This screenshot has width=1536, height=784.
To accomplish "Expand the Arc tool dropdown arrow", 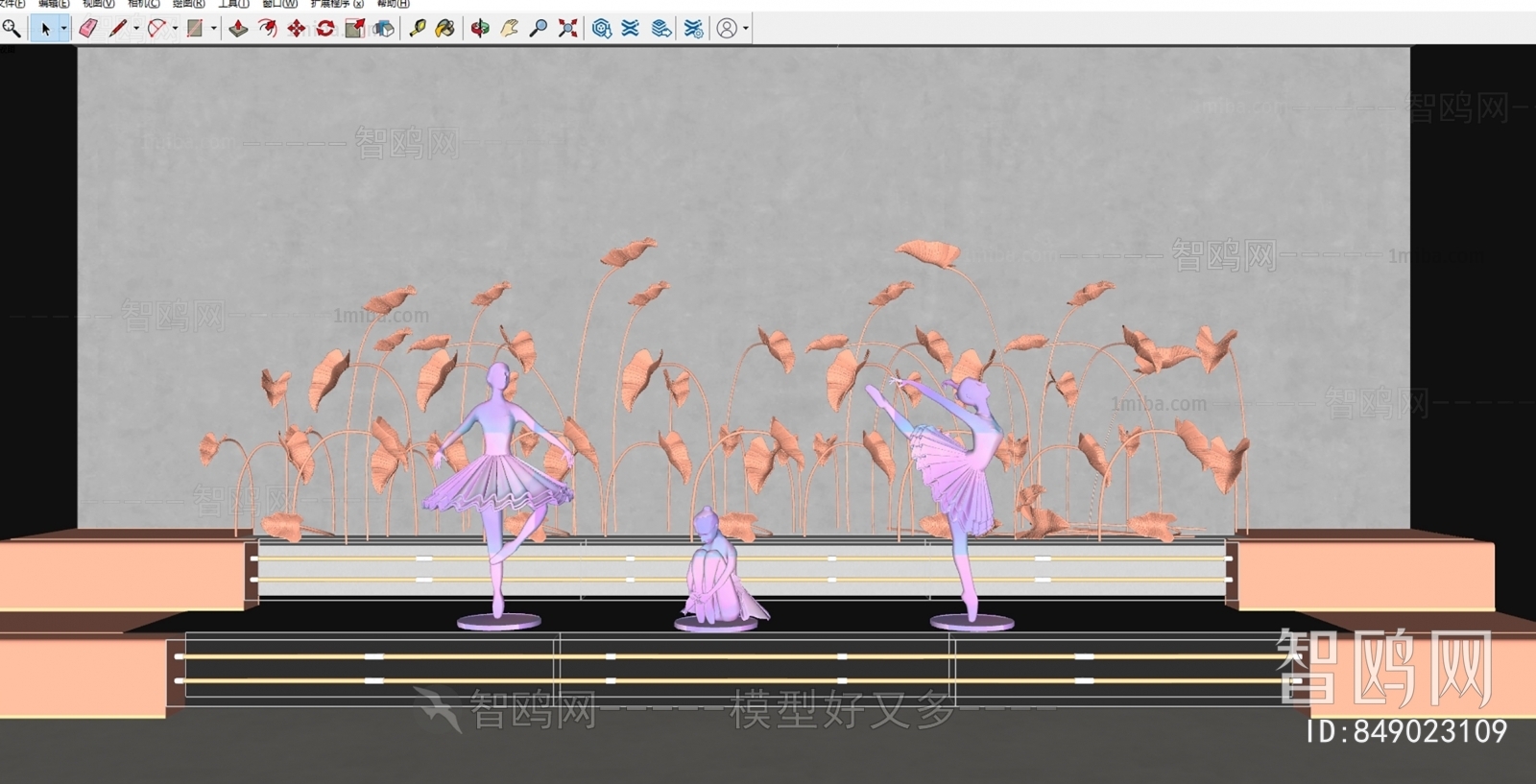I will (175, 29).
